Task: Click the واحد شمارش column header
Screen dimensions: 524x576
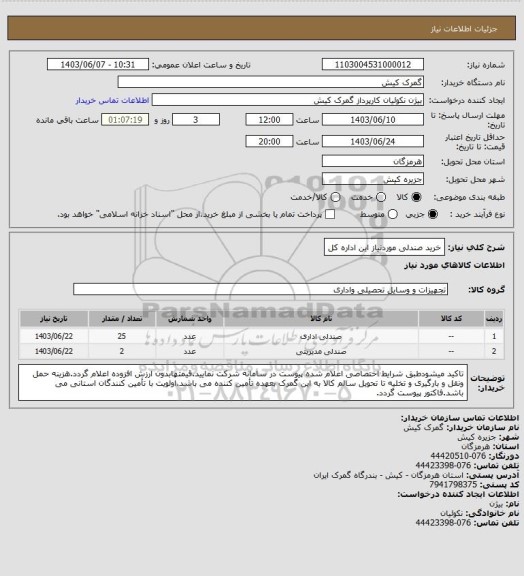Action: tap(190, 318)
